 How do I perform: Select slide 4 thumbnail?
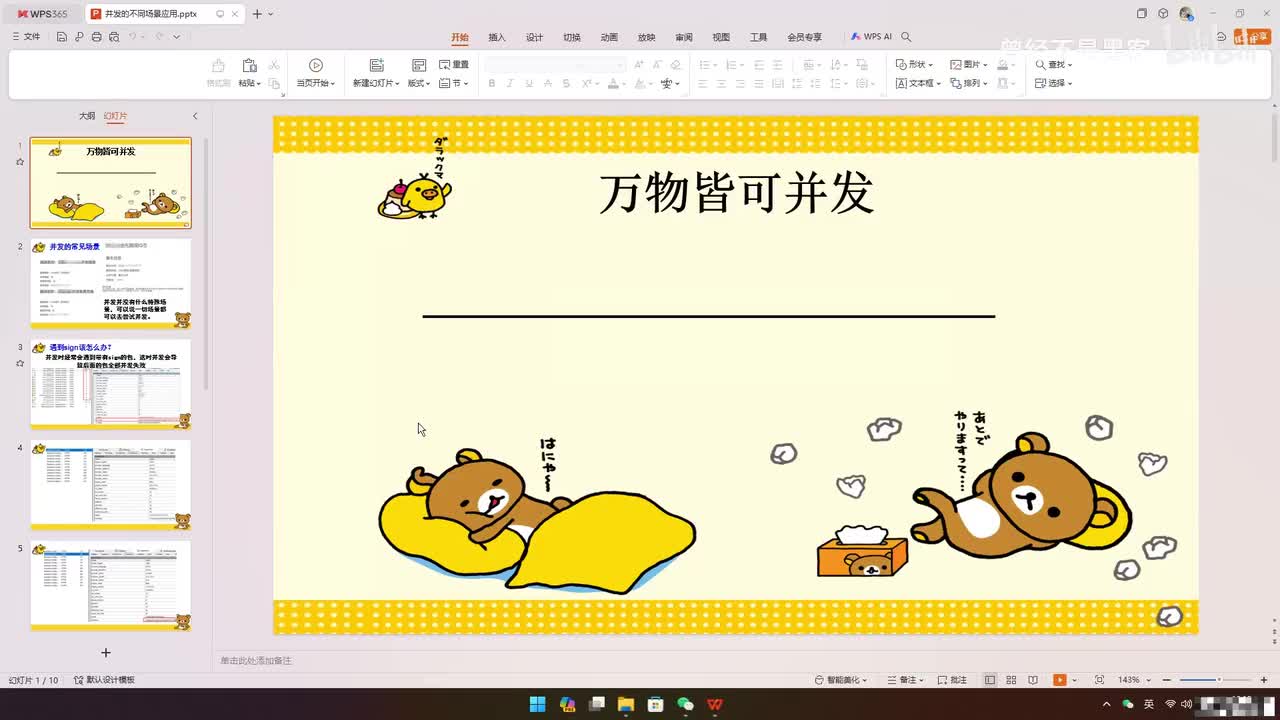pyautogui.click(x=110, y=485)
